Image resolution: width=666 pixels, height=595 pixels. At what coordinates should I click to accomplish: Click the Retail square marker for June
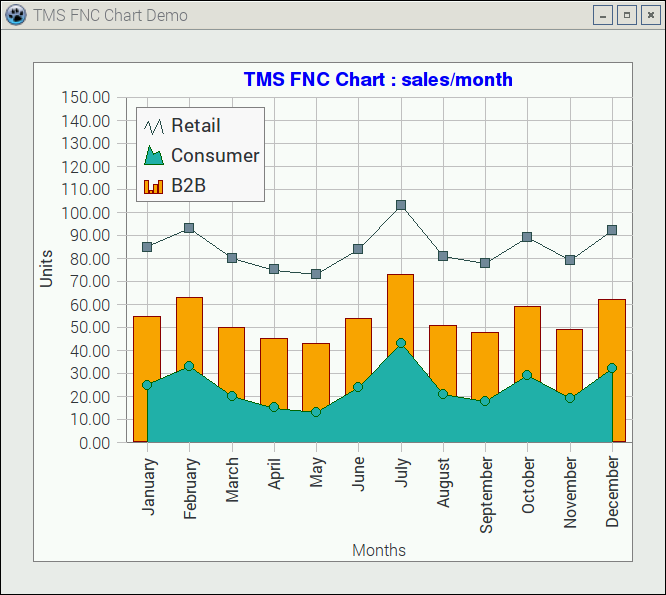358,249
